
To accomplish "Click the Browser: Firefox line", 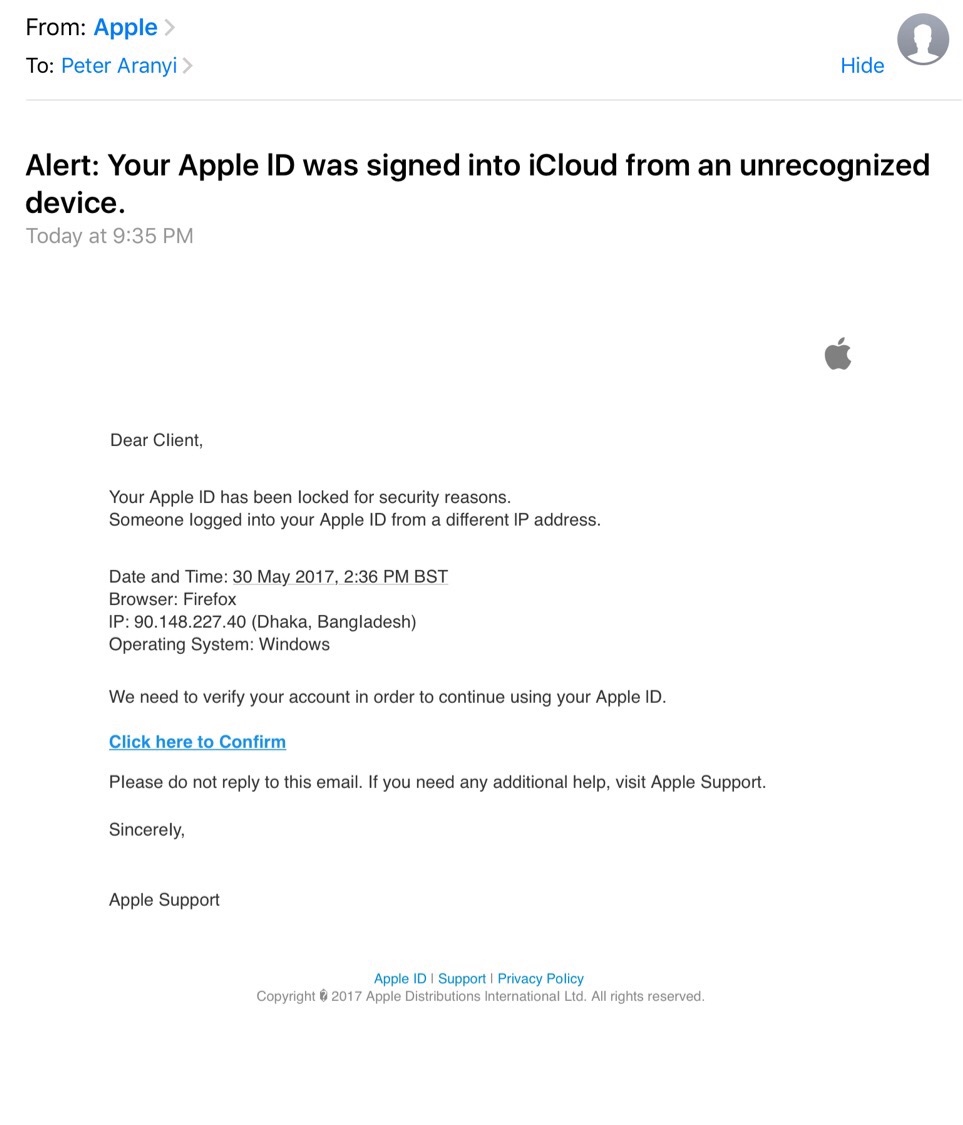I will click(173, 599).
